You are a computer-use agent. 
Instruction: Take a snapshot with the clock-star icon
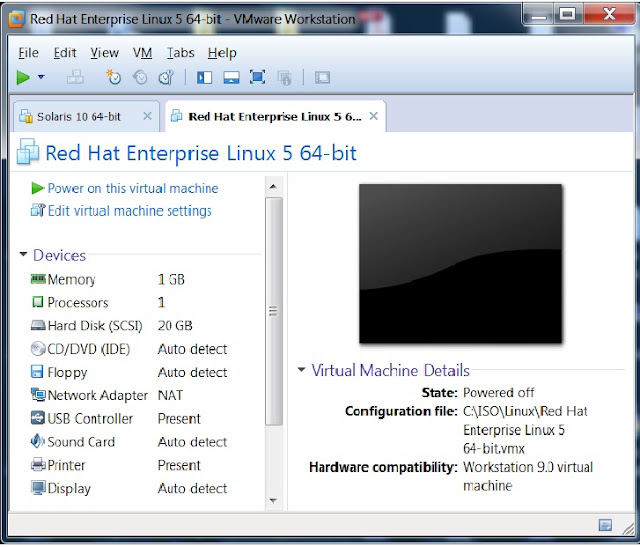[113, 77]
